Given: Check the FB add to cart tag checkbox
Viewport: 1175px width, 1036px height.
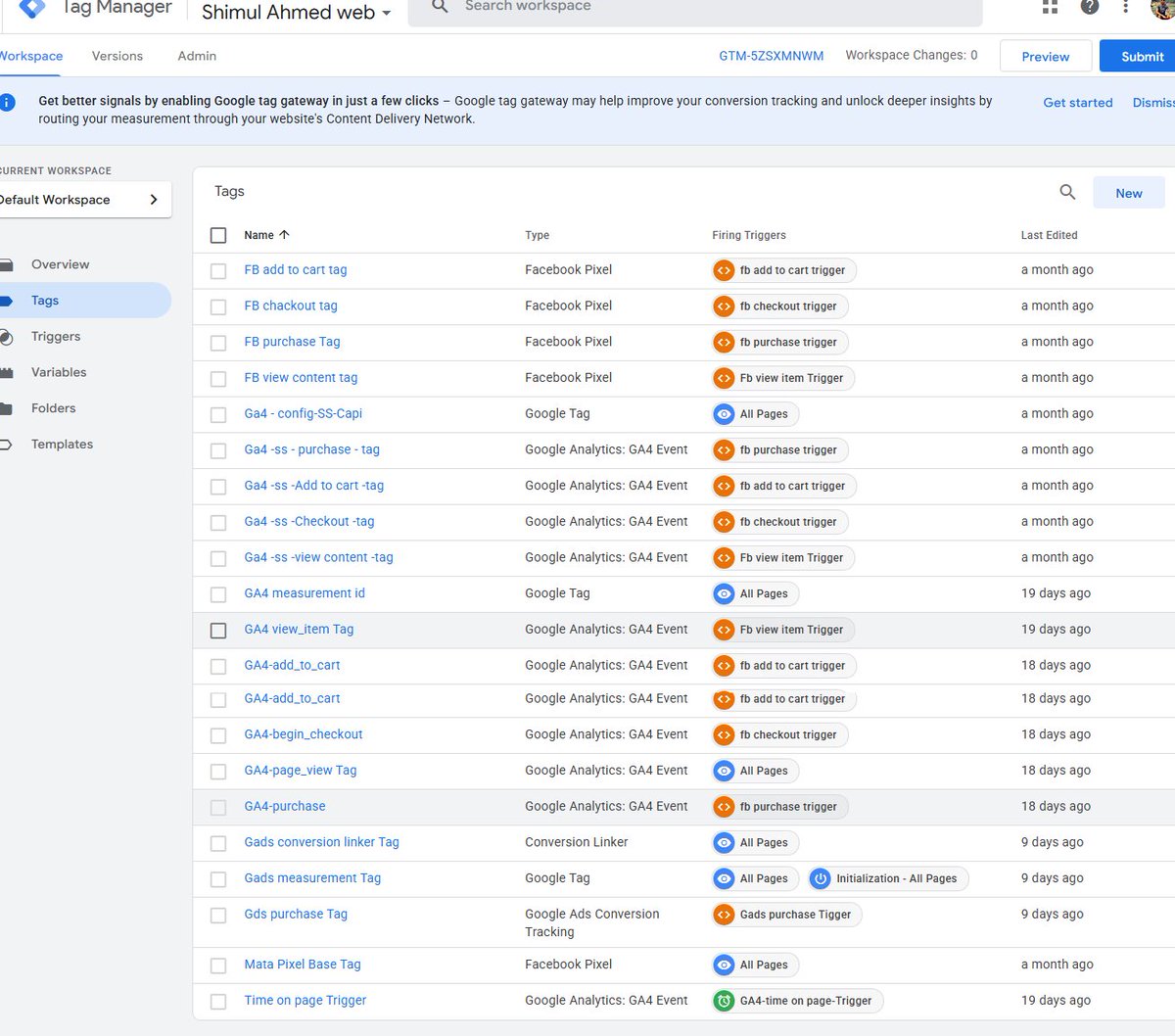Looking at the screenshot, I should (x=218, y=271).
